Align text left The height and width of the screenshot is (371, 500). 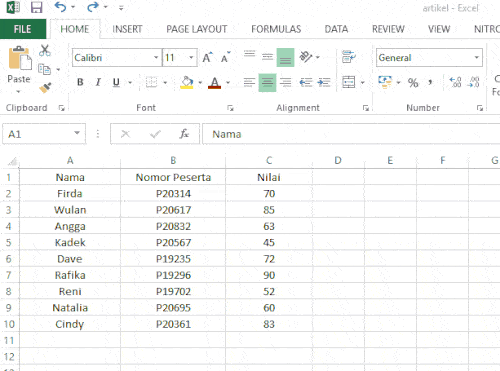pyautogui.click(x=249, y=82)
